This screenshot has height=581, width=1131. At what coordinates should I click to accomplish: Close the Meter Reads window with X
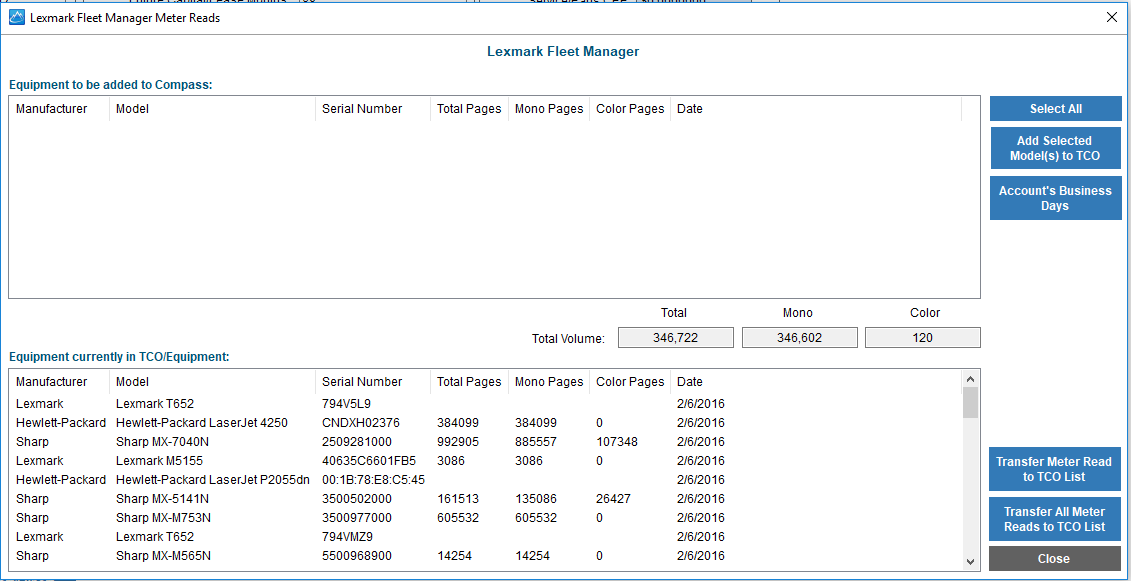point(1112,18)
